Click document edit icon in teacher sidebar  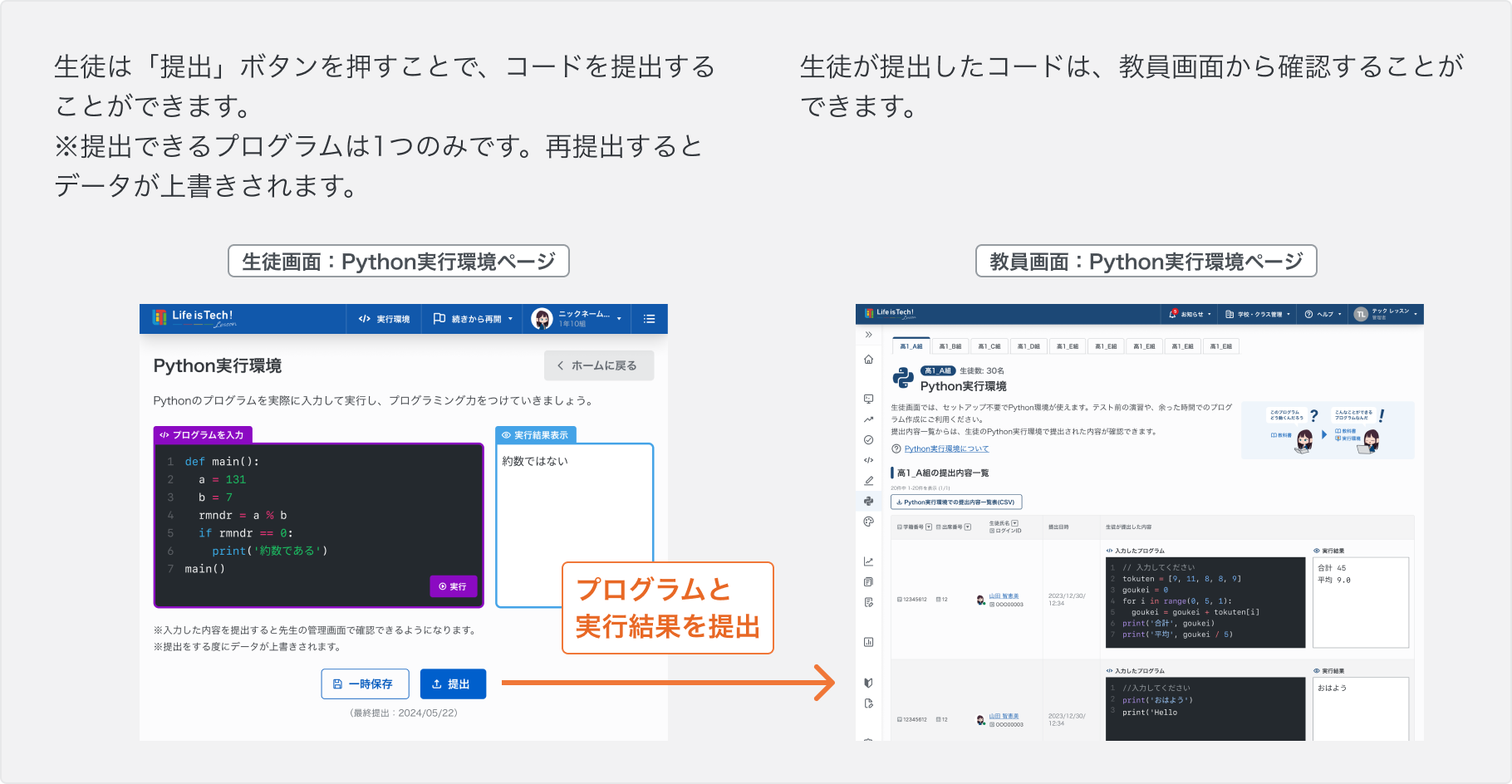[868, 602]
